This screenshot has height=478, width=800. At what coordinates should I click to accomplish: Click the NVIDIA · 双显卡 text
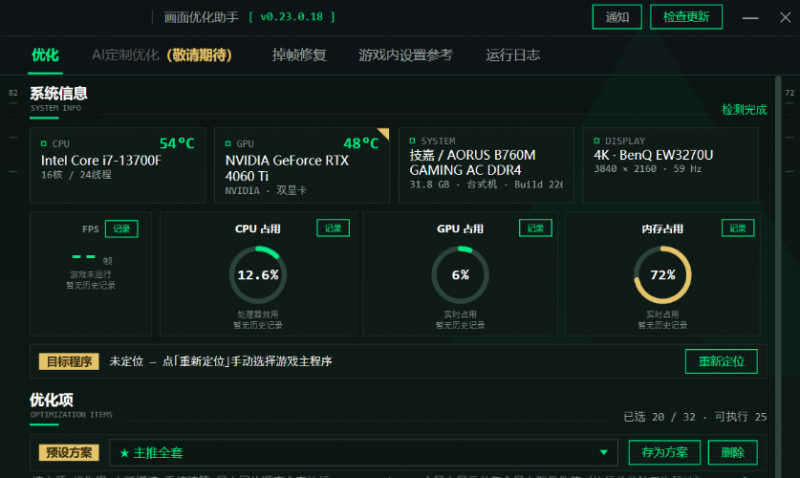pos(266,191)
